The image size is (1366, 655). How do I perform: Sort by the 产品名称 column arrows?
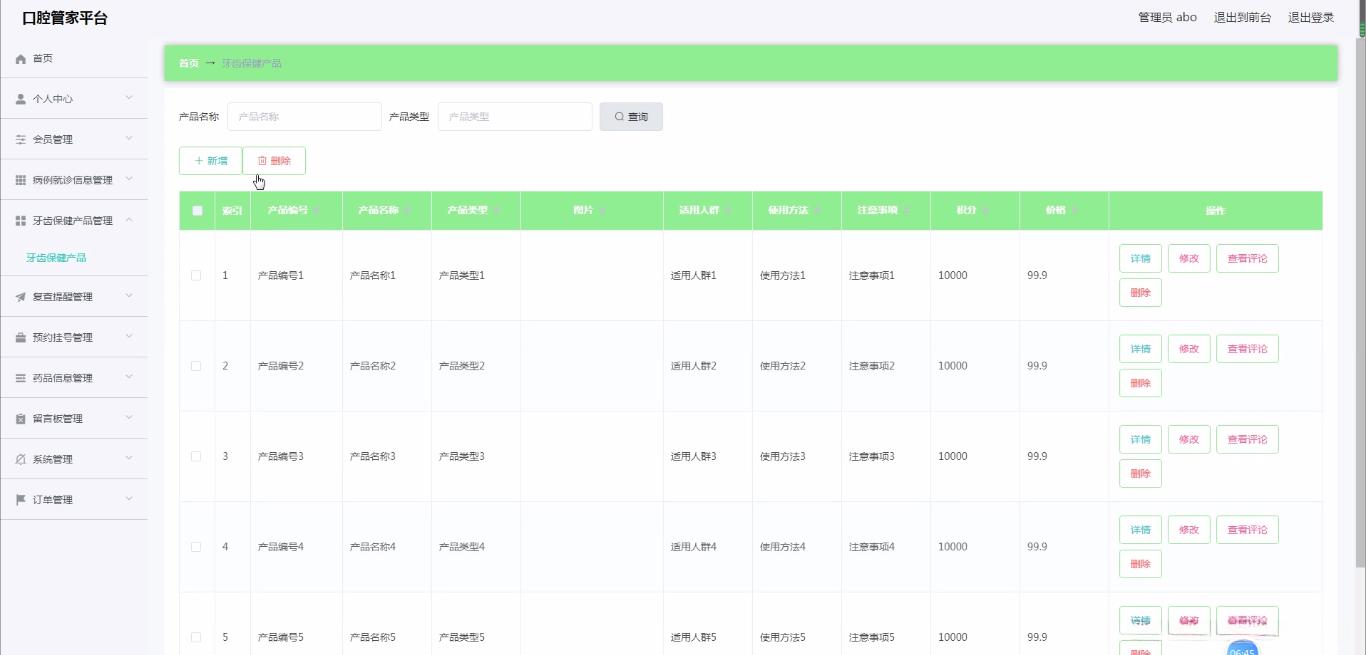(409, 211)
